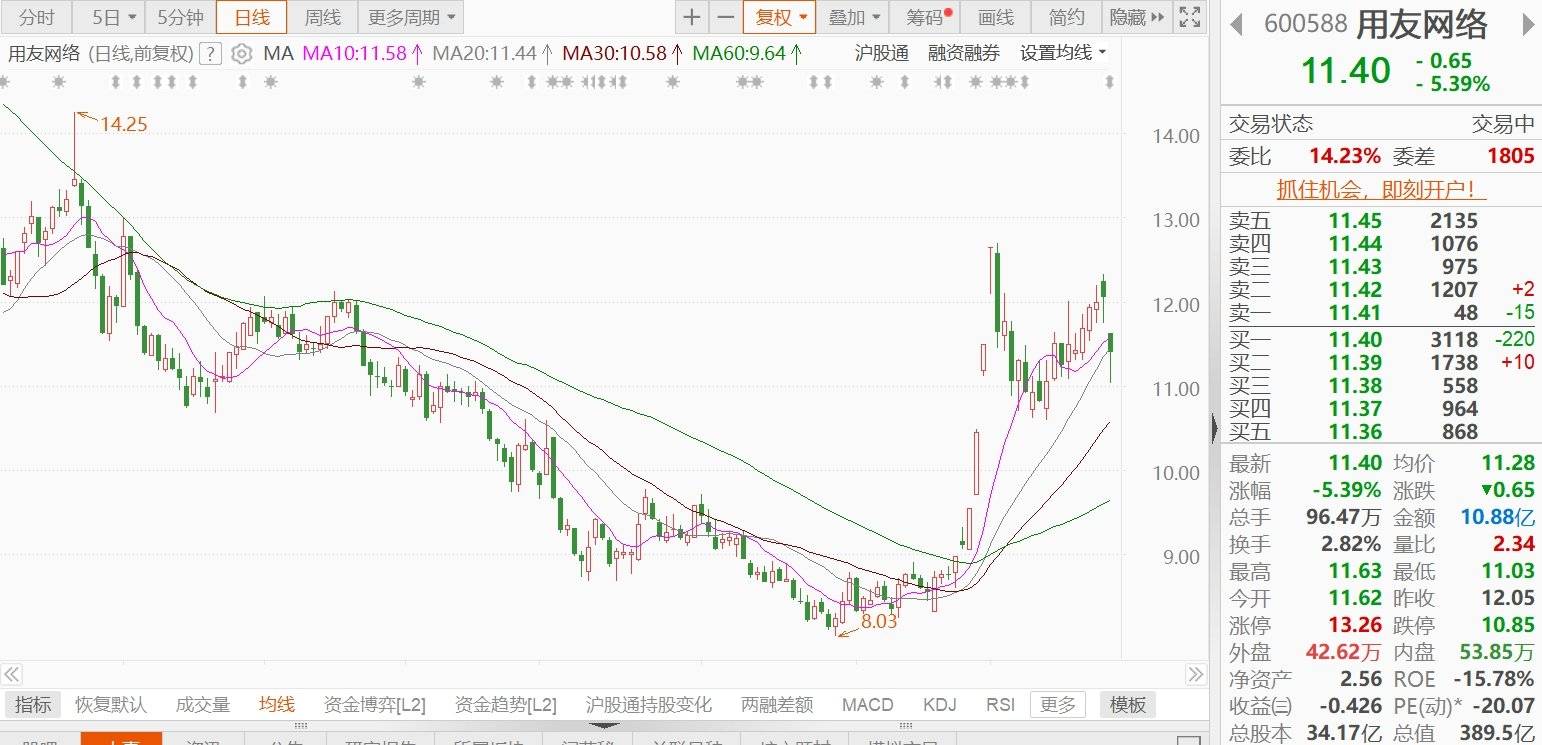Image resolution: width=1542 pixels, height=745 pixels.
Task: Toggle 资金博弈[L2] indicator
Action: coord(375,705)
